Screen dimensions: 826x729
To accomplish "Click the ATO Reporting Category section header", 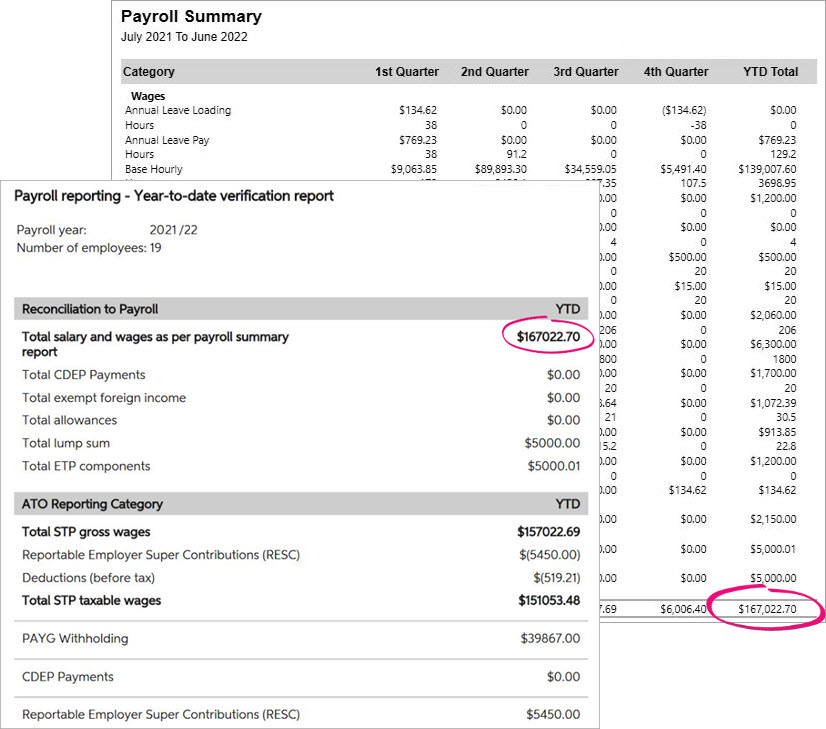I will pos(92,504).
